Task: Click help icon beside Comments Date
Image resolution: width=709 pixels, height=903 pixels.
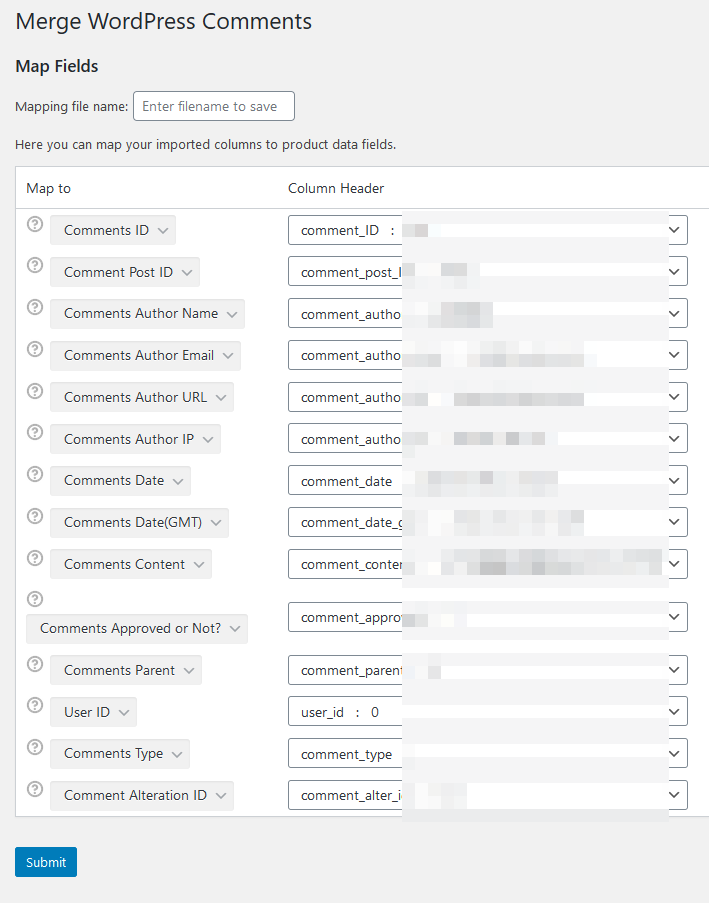Action: 35,474
